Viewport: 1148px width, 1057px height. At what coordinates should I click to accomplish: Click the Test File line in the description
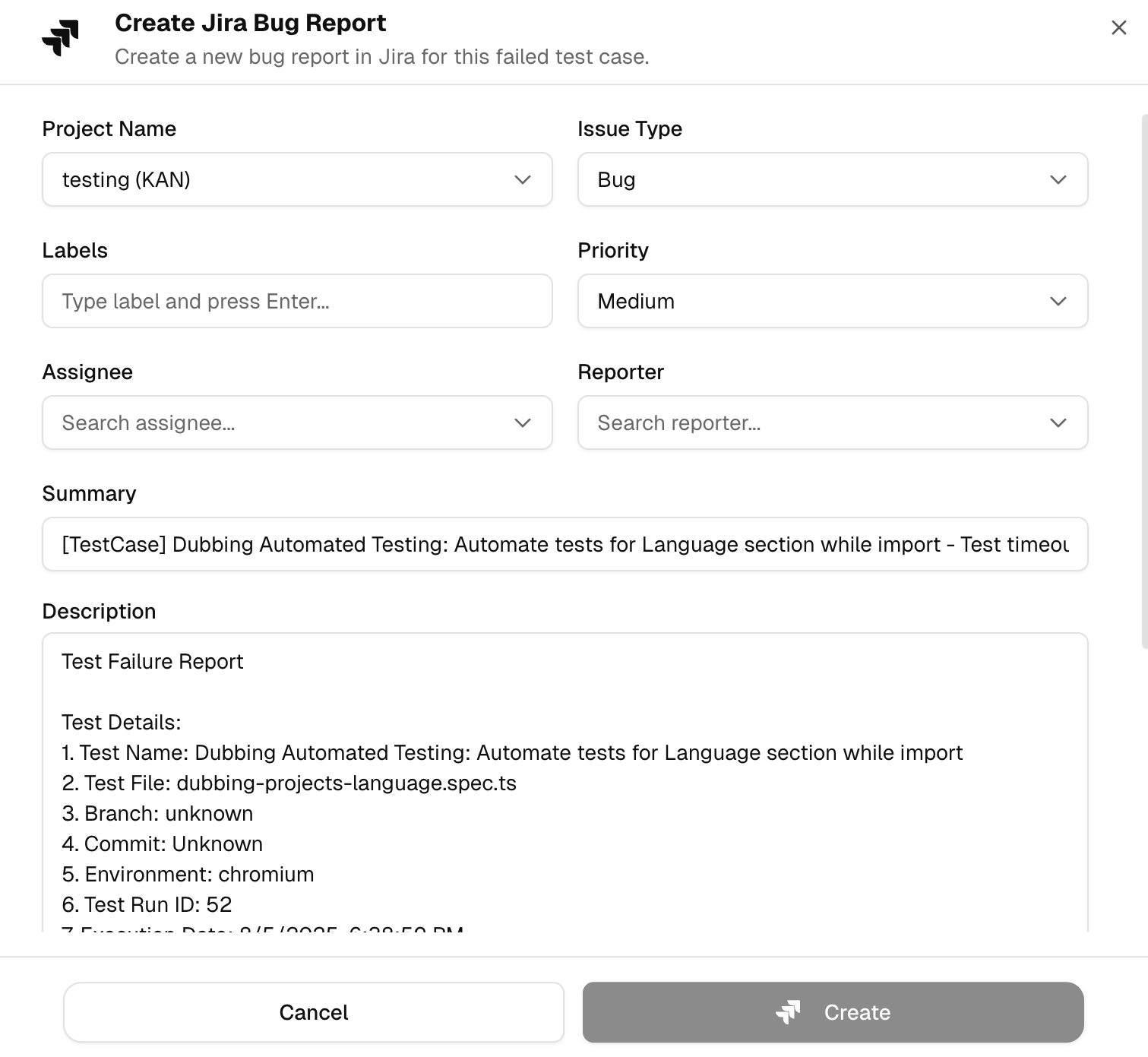(289, 783)
